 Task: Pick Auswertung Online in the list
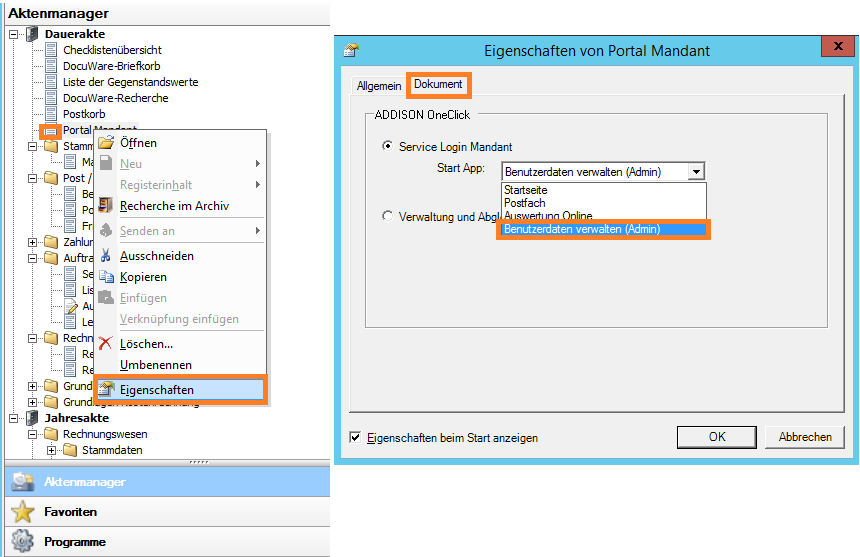604,215
